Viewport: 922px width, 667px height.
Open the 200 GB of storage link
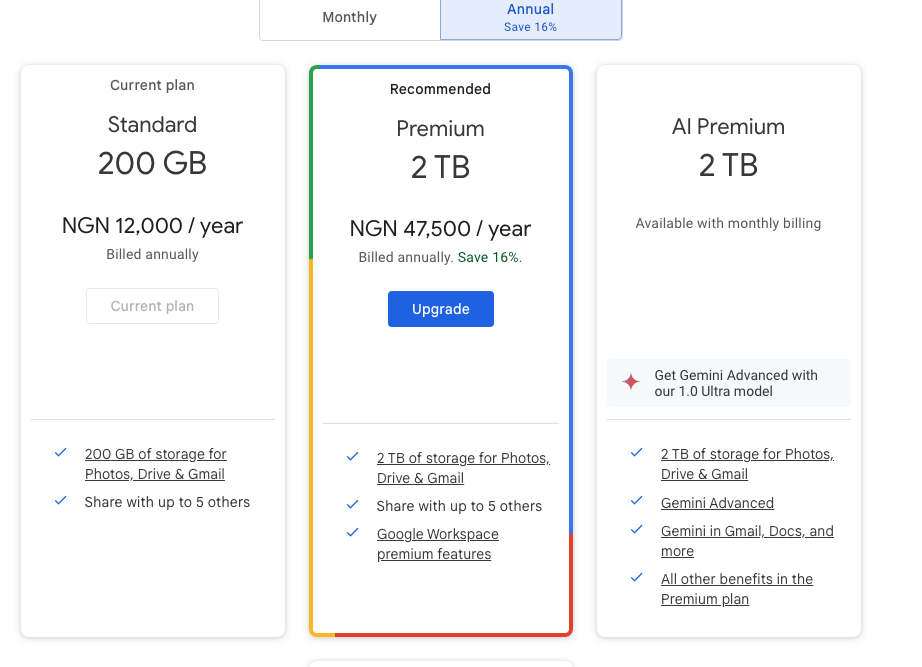(155, 464)
